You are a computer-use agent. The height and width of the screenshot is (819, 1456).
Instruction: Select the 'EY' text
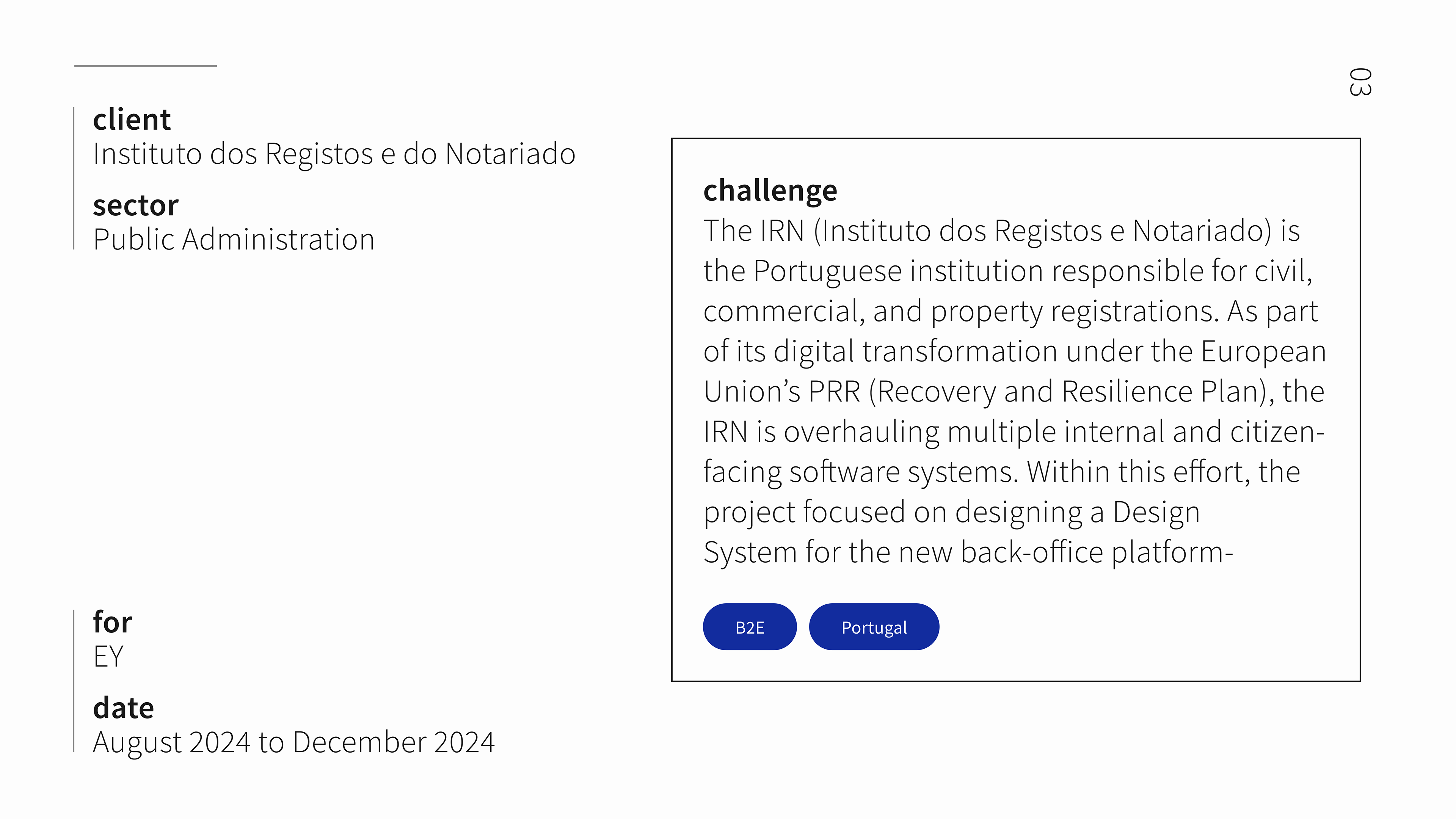(108, 656)
